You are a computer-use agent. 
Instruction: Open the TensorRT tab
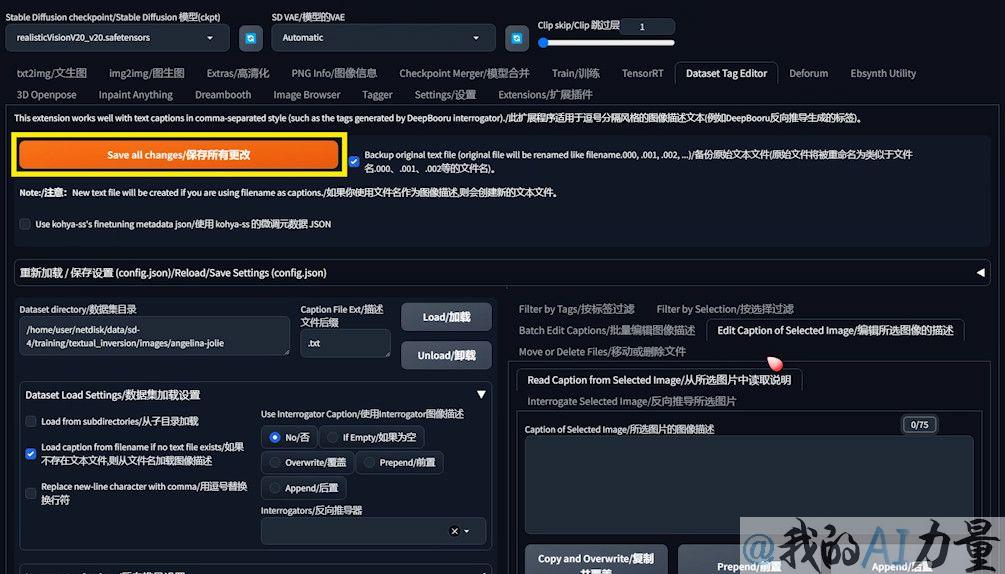pos(642,73)
